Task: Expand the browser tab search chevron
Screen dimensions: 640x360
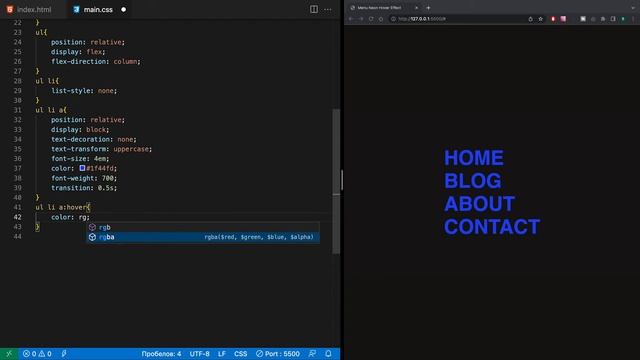Action: coord(633,8)
